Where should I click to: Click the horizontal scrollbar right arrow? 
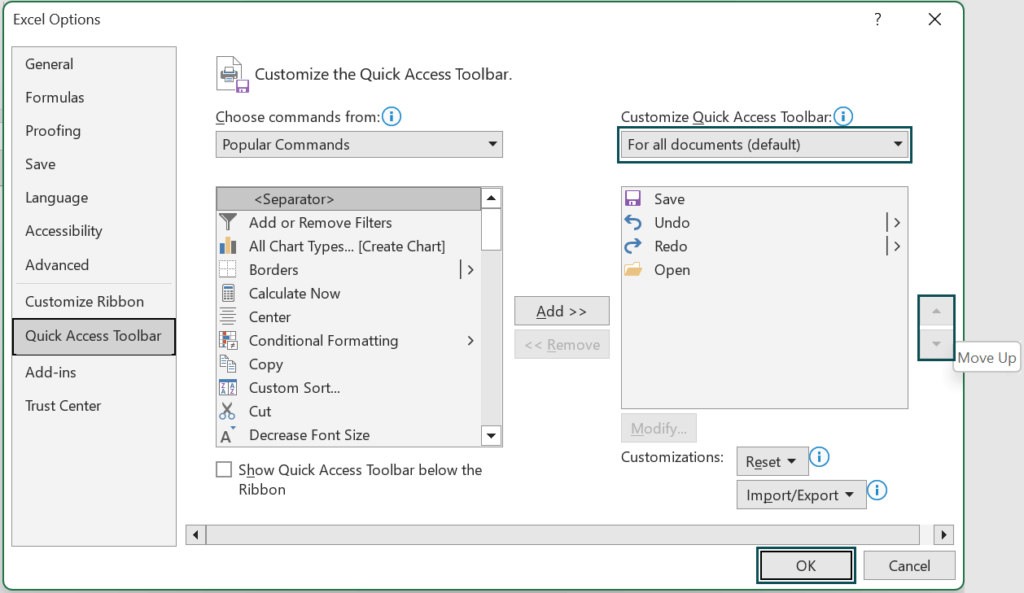click(x=943, y=534)
